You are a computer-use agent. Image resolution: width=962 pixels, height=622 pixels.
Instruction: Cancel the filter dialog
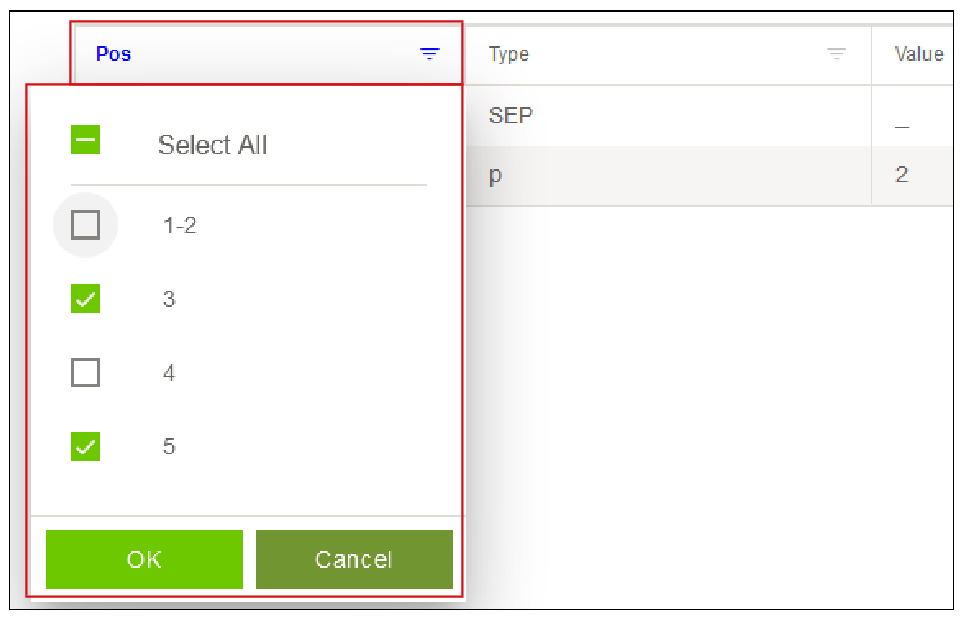pos(354,559)
